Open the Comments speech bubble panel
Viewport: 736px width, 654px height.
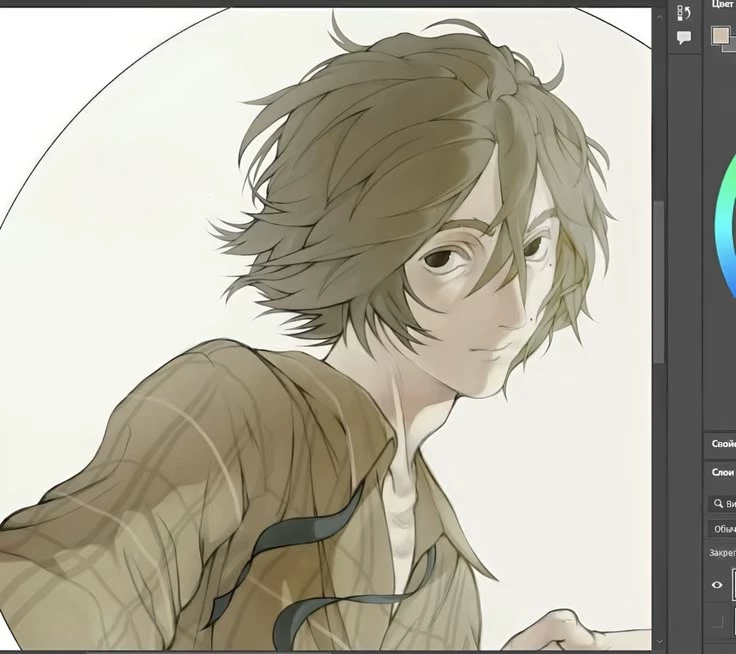coord(684,38)
